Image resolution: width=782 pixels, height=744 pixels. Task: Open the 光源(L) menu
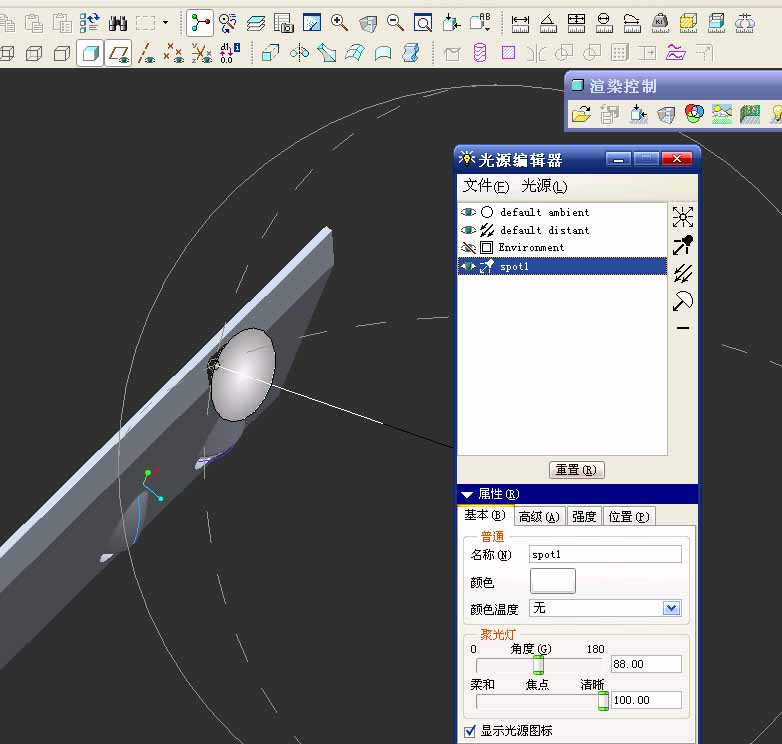(544, 186)
